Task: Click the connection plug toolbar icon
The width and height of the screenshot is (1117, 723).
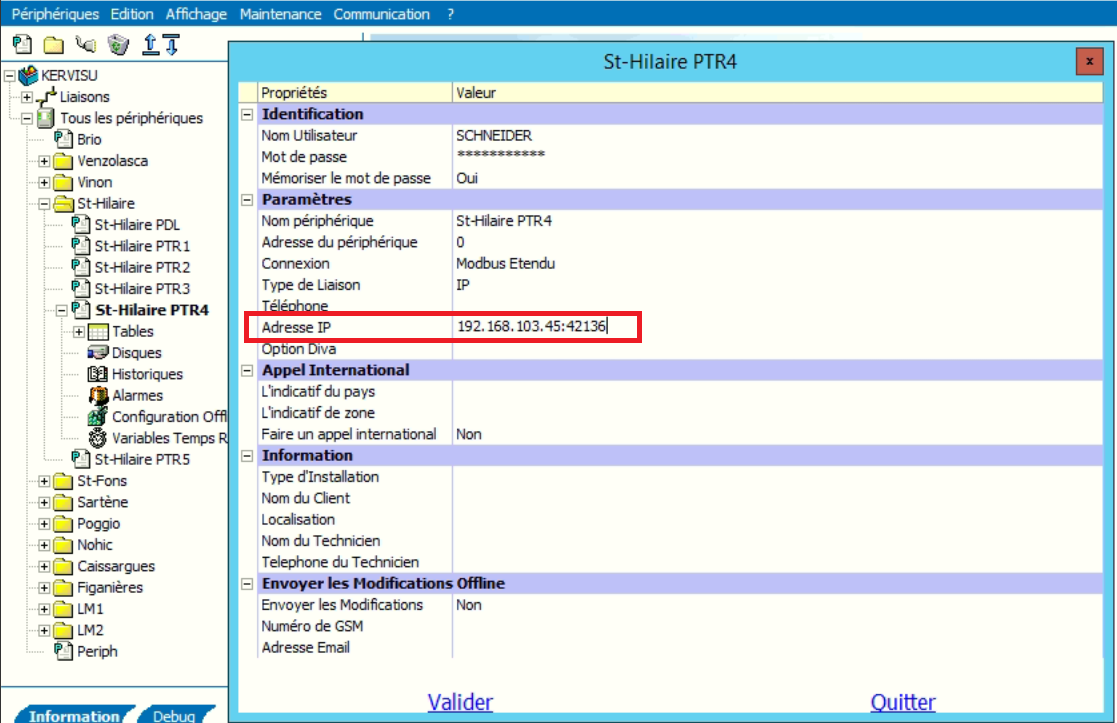Action: point(86,44)
